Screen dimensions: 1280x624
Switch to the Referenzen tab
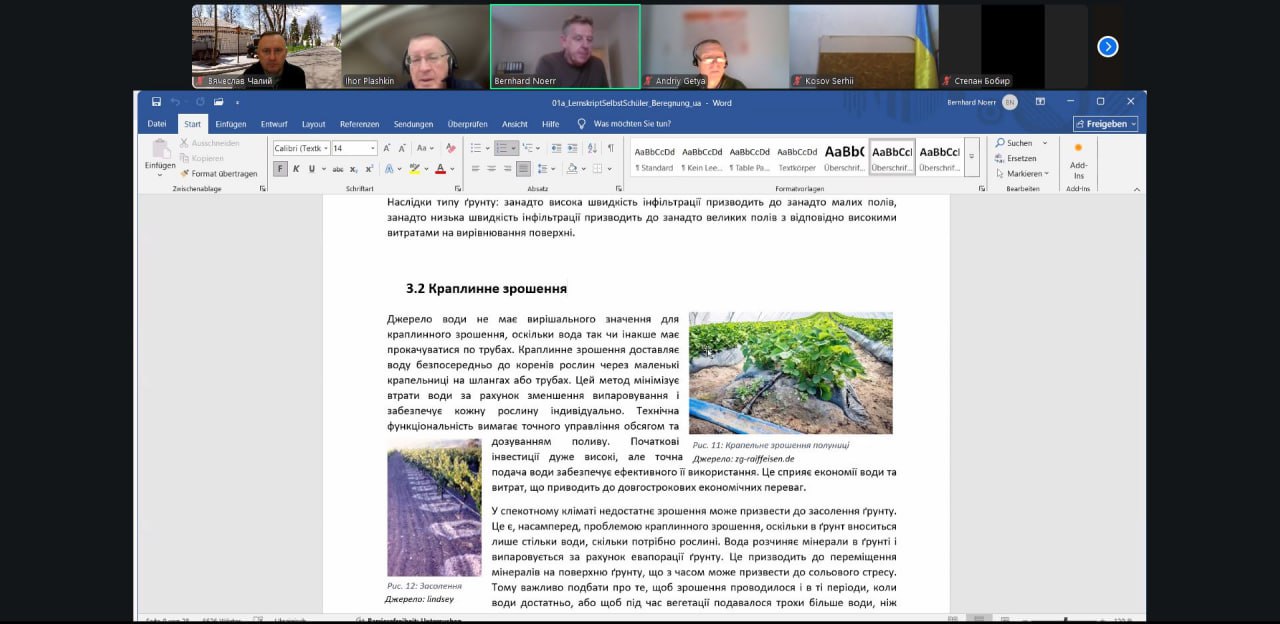[x=359, y=124]
